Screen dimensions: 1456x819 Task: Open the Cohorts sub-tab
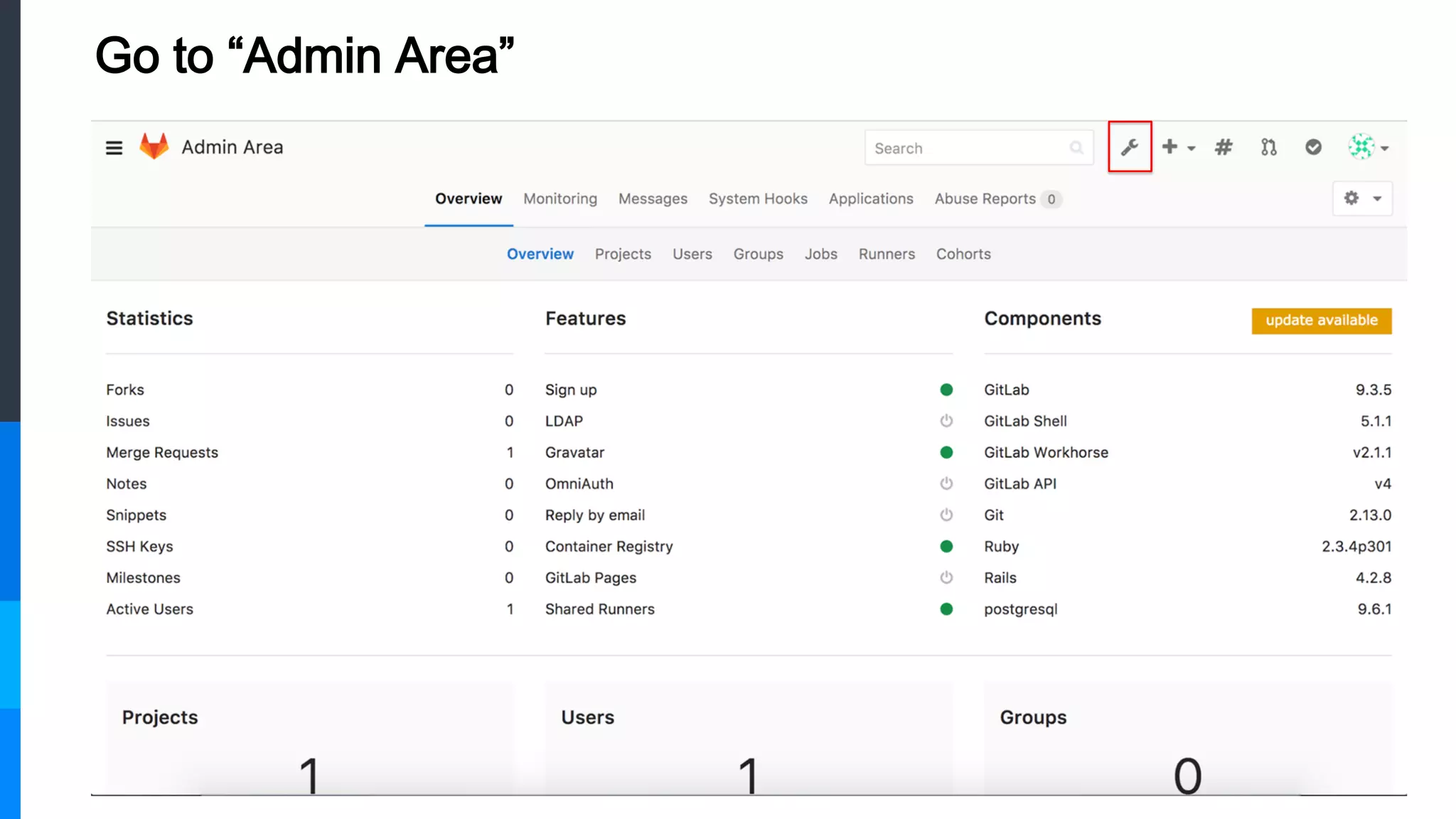click(x=963, y=254)
